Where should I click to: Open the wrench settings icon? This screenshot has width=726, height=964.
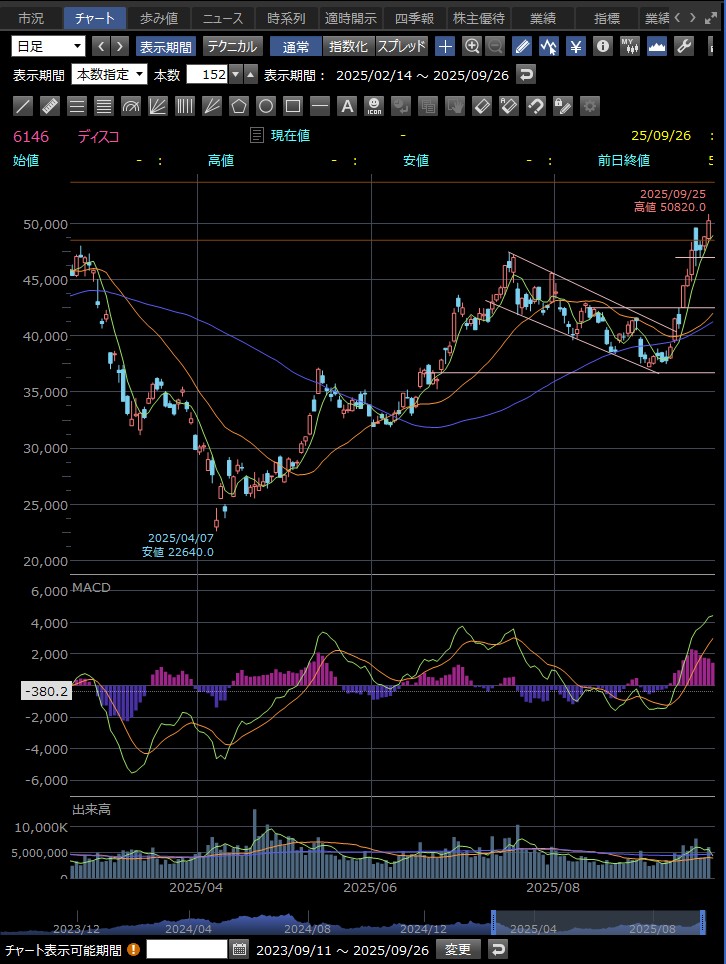tap(684, 46)
